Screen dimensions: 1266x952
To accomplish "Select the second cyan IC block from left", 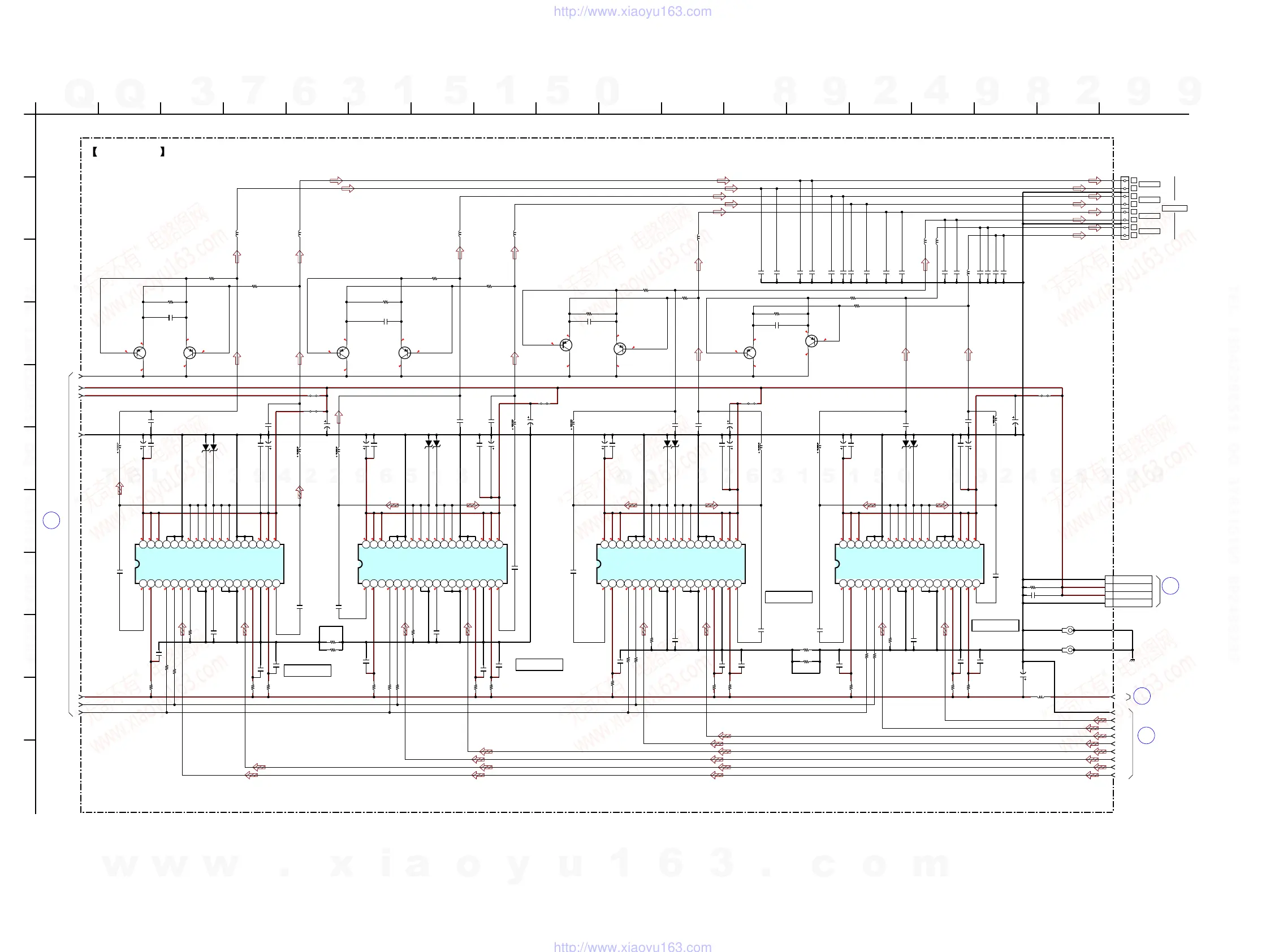I will (433, 564).
